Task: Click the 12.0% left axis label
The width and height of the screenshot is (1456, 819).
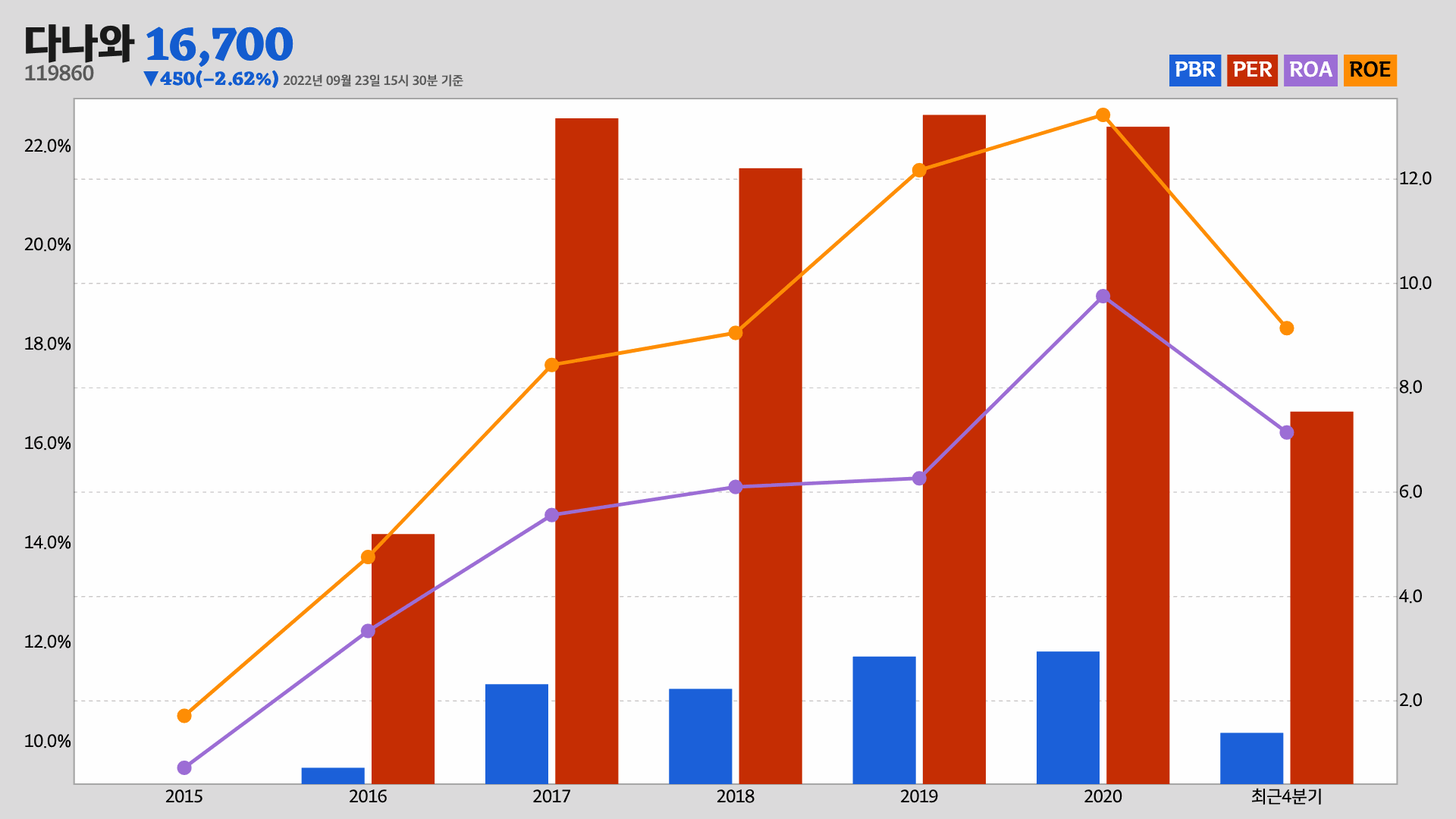Action: click(x=48, y=642)
